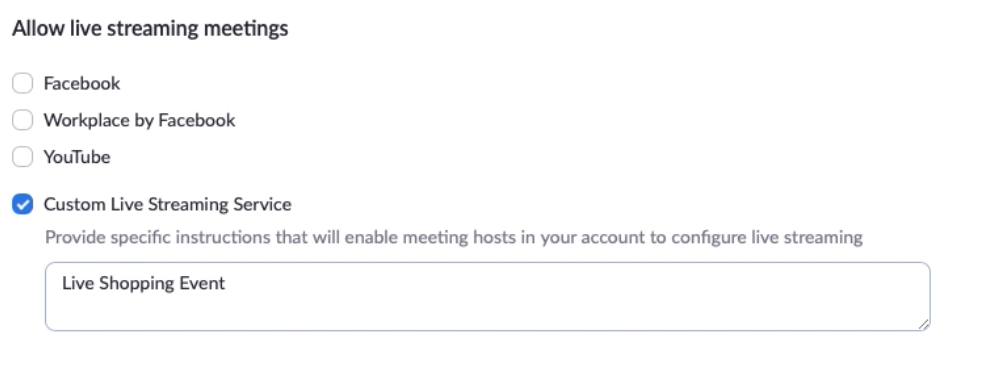Click the 'Allow live streaming meetings' heading
Screen dimensions: 990x384
coord(150,28)
